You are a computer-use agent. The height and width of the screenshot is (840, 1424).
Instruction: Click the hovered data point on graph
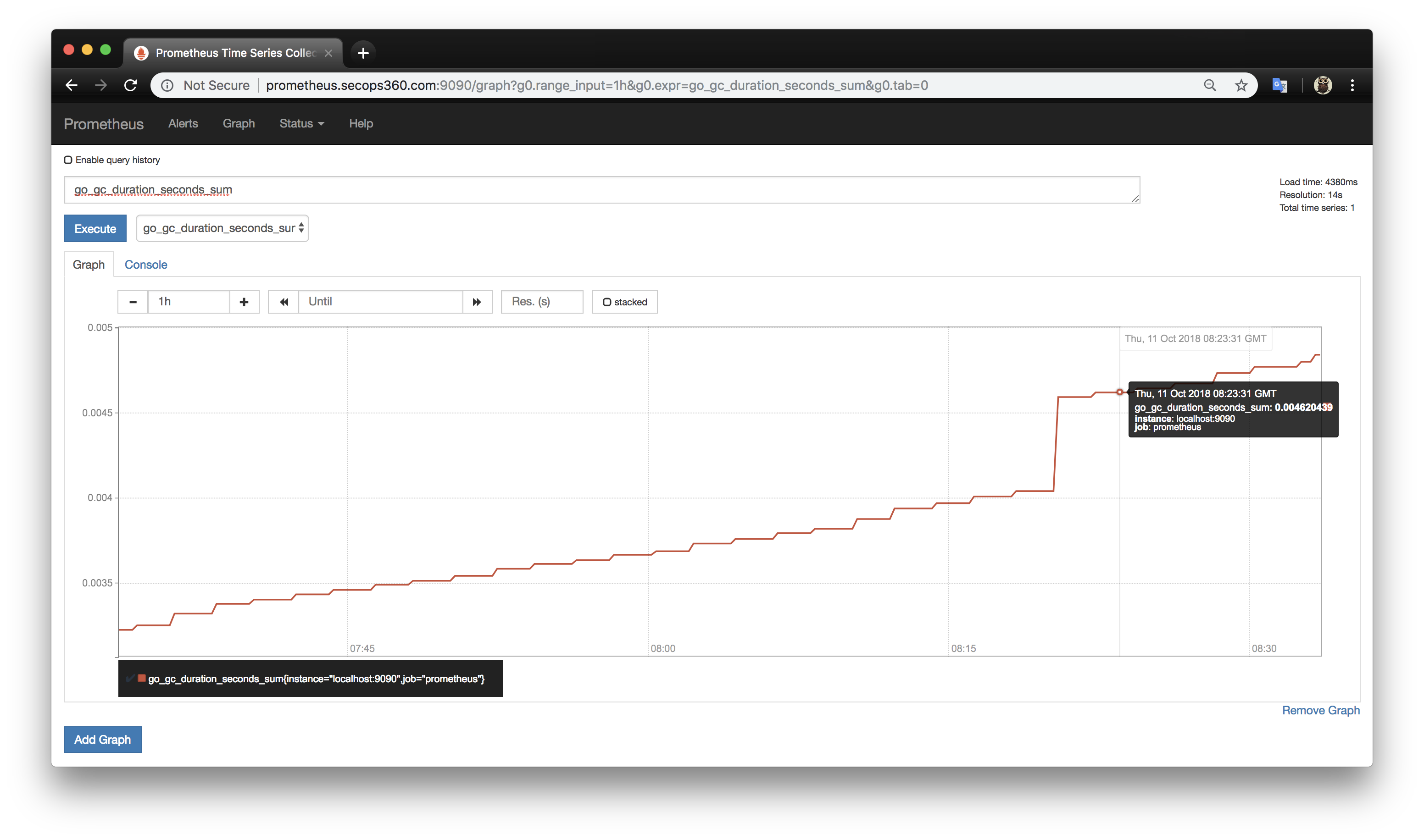[1119, 392]
